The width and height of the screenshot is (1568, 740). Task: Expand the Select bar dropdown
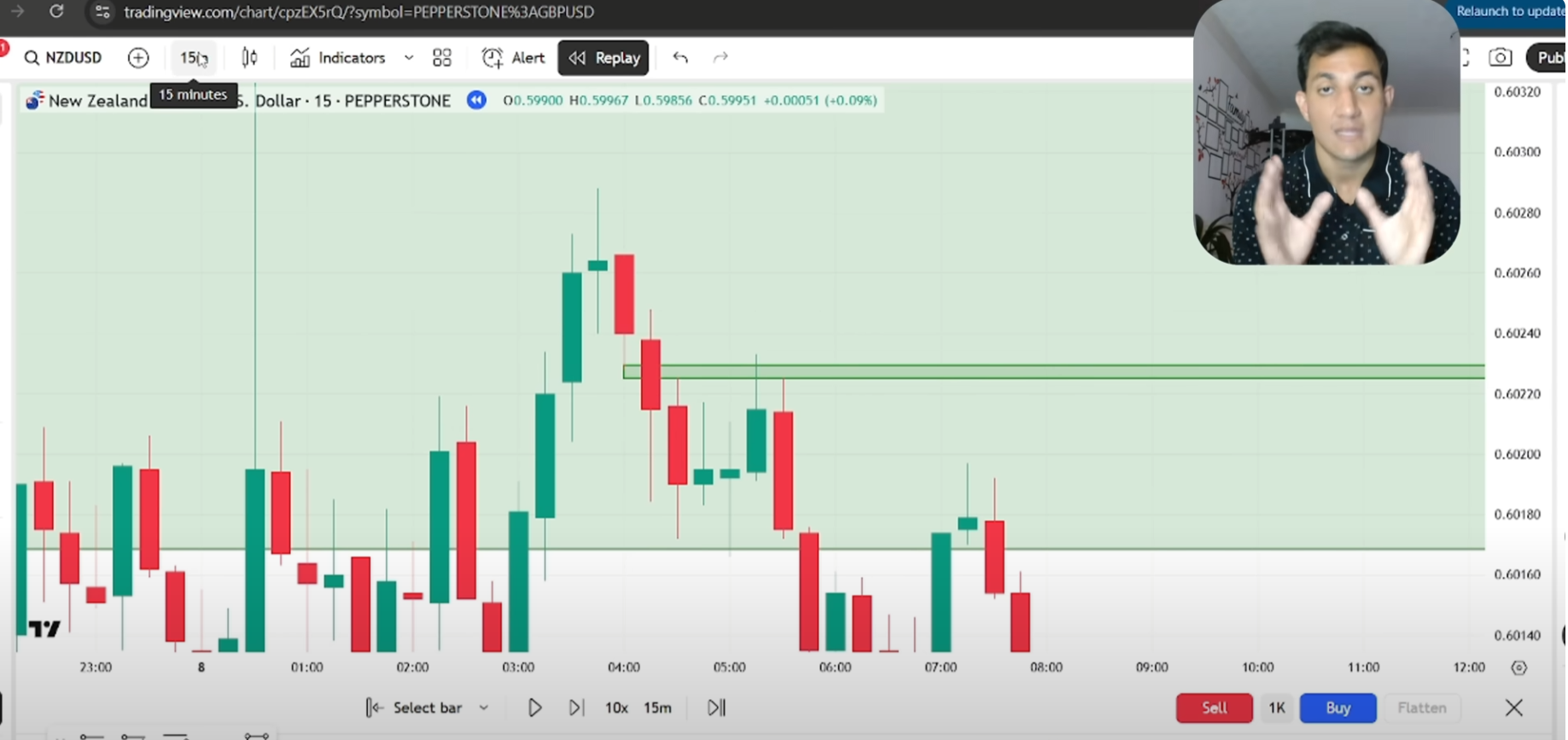(x=483, y=708)
